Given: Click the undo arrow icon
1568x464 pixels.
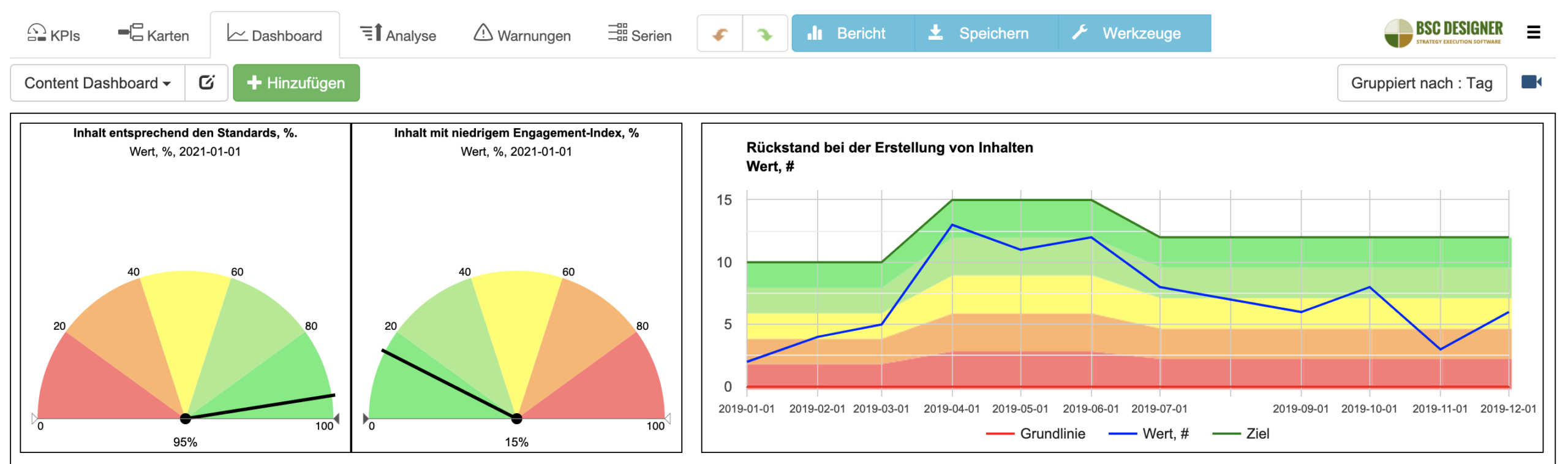Looking at the screenshot, I should coord(720,34).
